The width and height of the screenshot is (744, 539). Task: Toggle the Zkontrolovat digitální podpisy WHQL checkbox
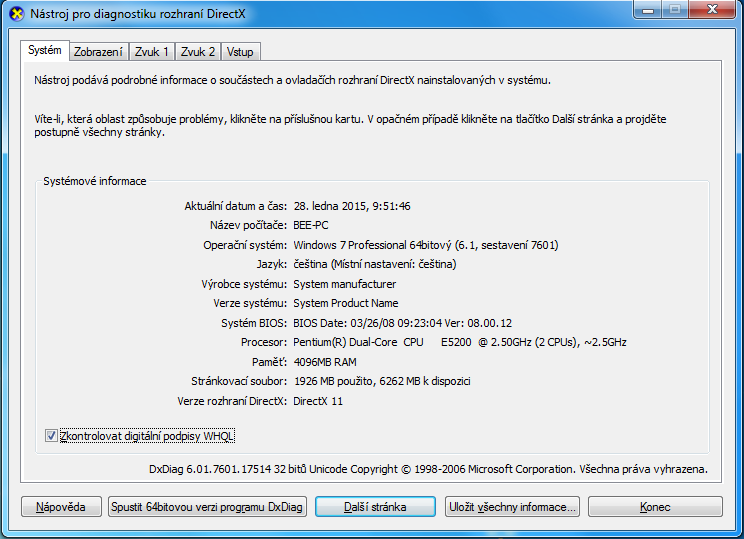pos(51,436)
